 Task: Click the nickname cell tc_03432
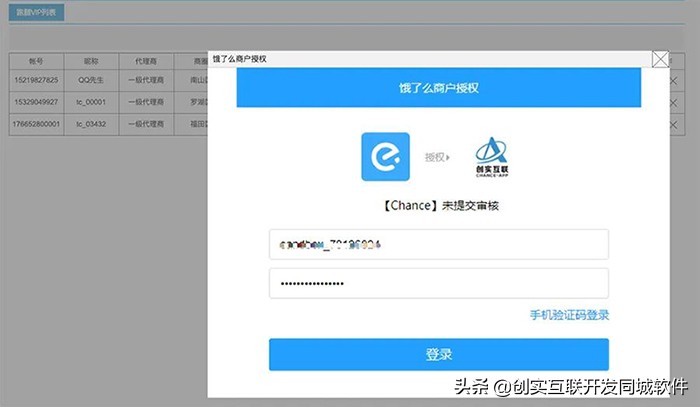point(91,124)
